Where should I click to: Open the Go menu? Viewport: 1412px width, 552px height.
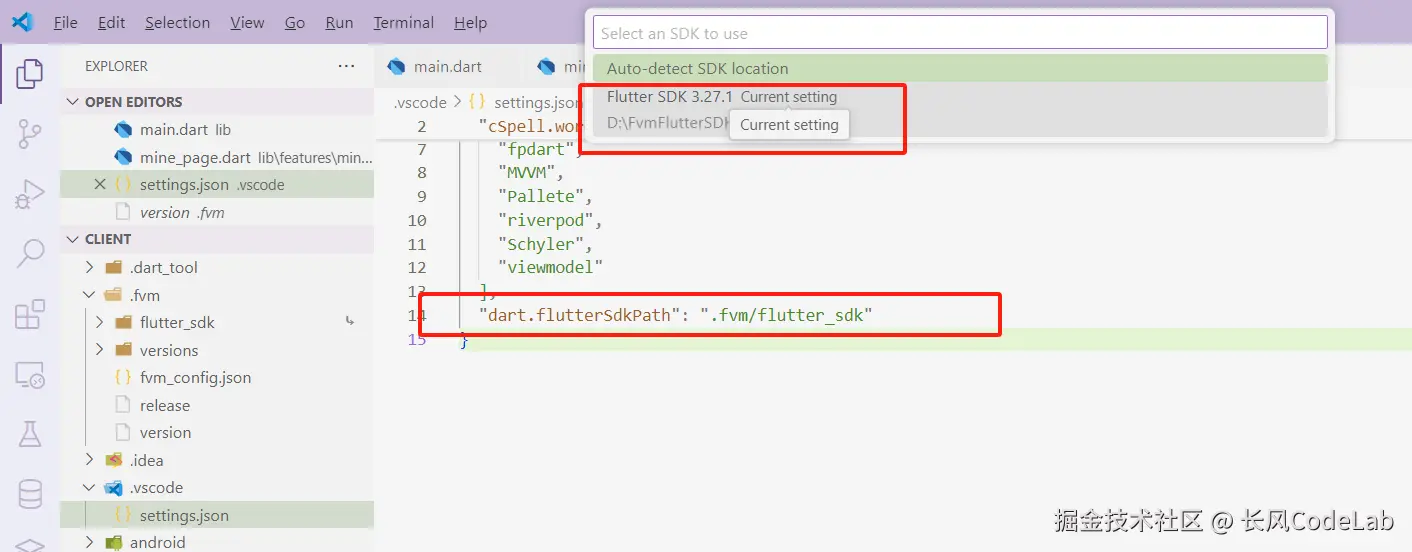point(295,22)
